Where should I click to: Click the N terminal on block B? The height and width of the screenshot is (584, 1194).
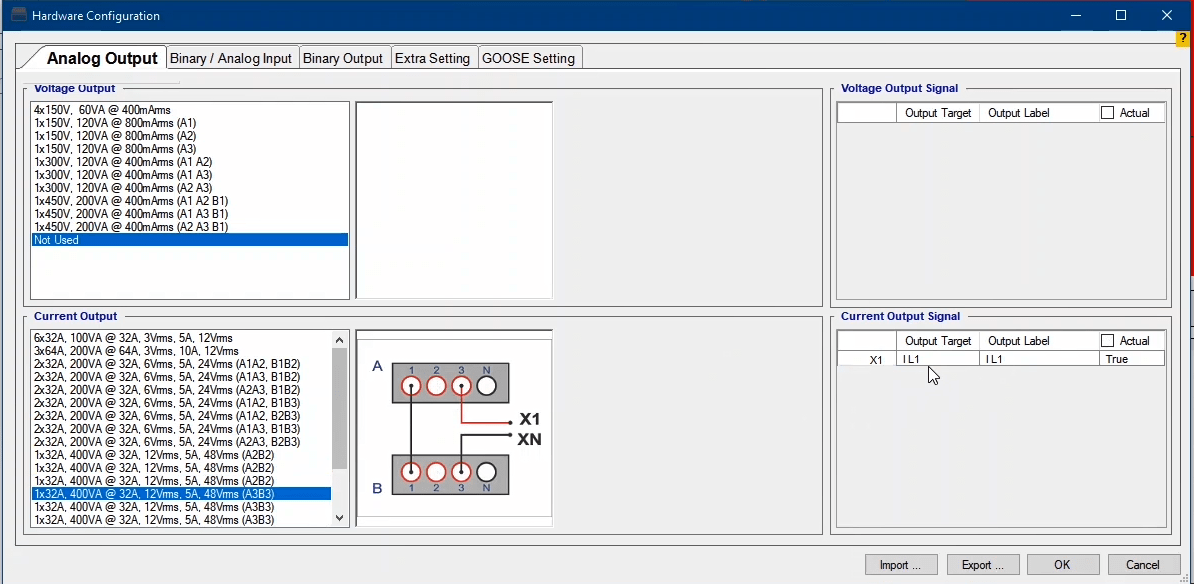coord(486,472)
